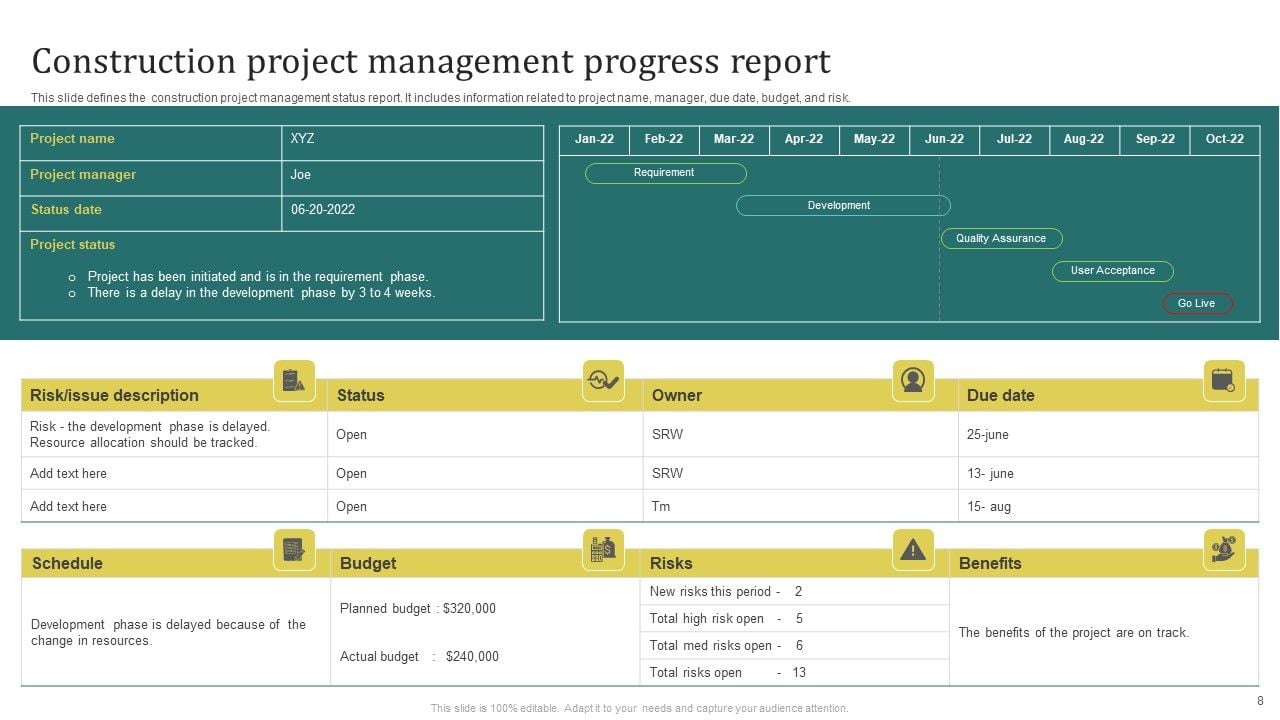
Task: Click the Status date label
Action: click(66, 210)
